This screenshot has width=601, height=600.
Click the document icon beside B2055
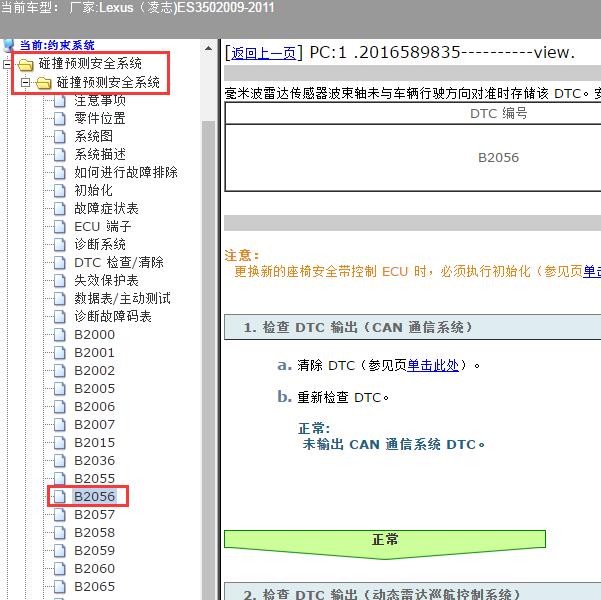pyautogui.click(x=59, y=478)
